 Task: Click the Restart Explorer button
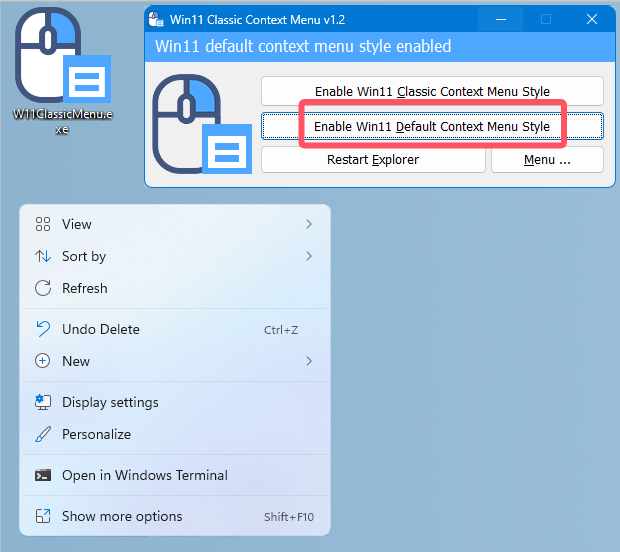[x=373, y=160]
